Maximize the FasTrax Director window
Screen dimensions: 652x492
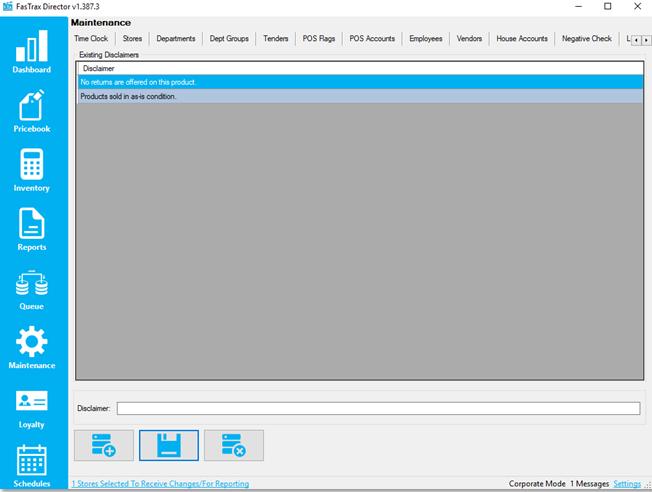click(608, 7)
